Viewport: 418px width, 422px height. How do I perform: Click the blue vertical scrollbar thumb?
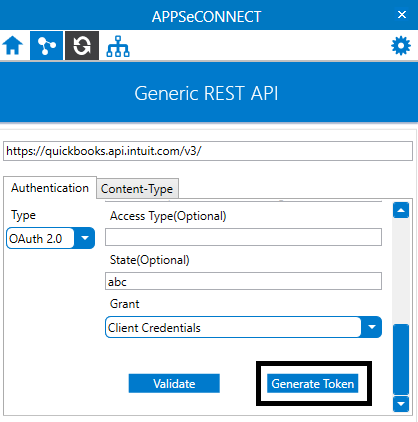pos(401,359)
